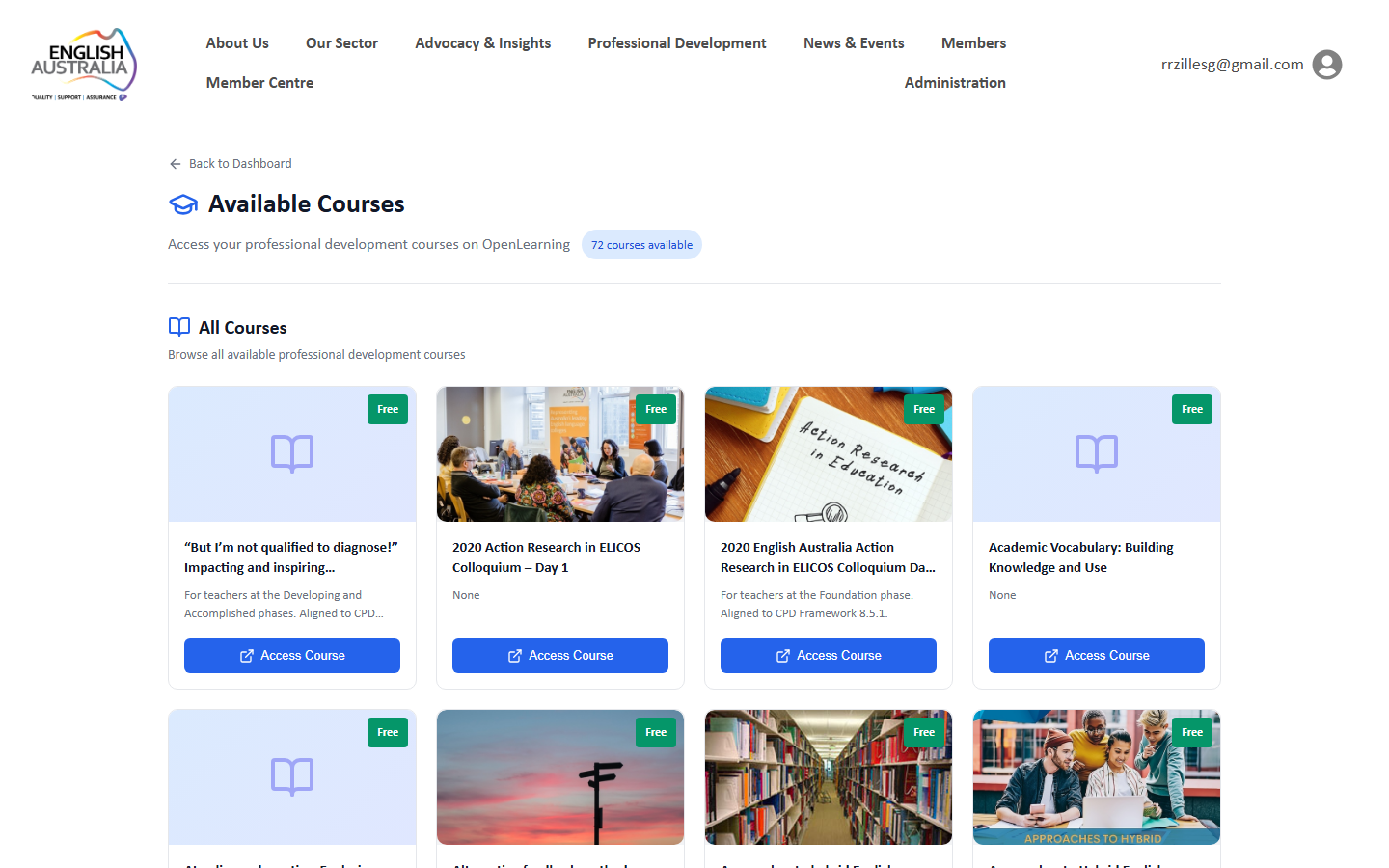This screenshot has height=868, width=1389.
Task: Click the back arrow icon beside Back to Dashboard
Action: click(176, 164)
